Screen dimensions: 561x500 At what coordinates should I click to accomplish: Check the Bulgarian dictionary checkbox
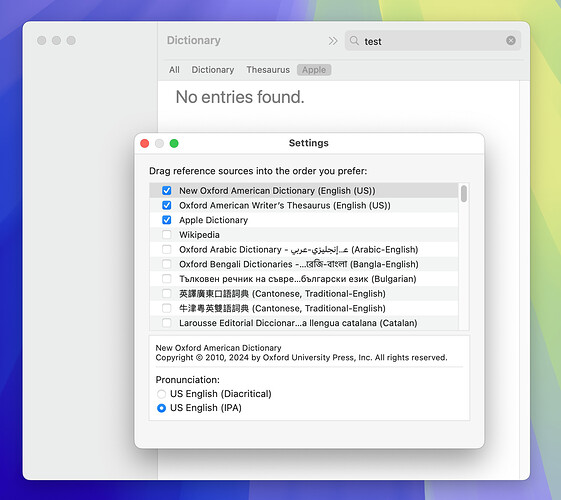click(167, 279)
